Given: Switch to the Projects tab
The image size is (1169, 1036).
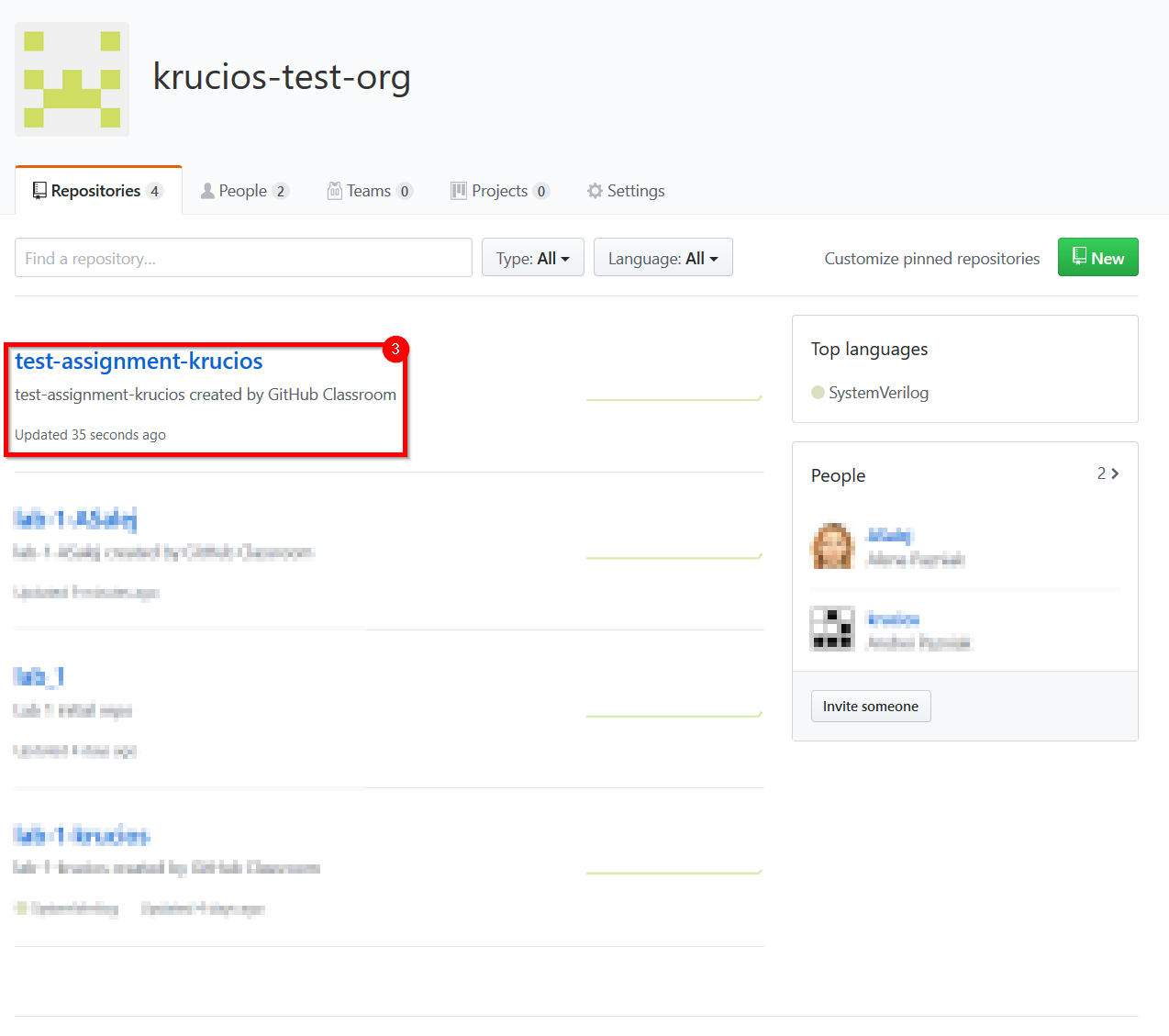Looking at the screenshot, I should click(x=500, y=191).
